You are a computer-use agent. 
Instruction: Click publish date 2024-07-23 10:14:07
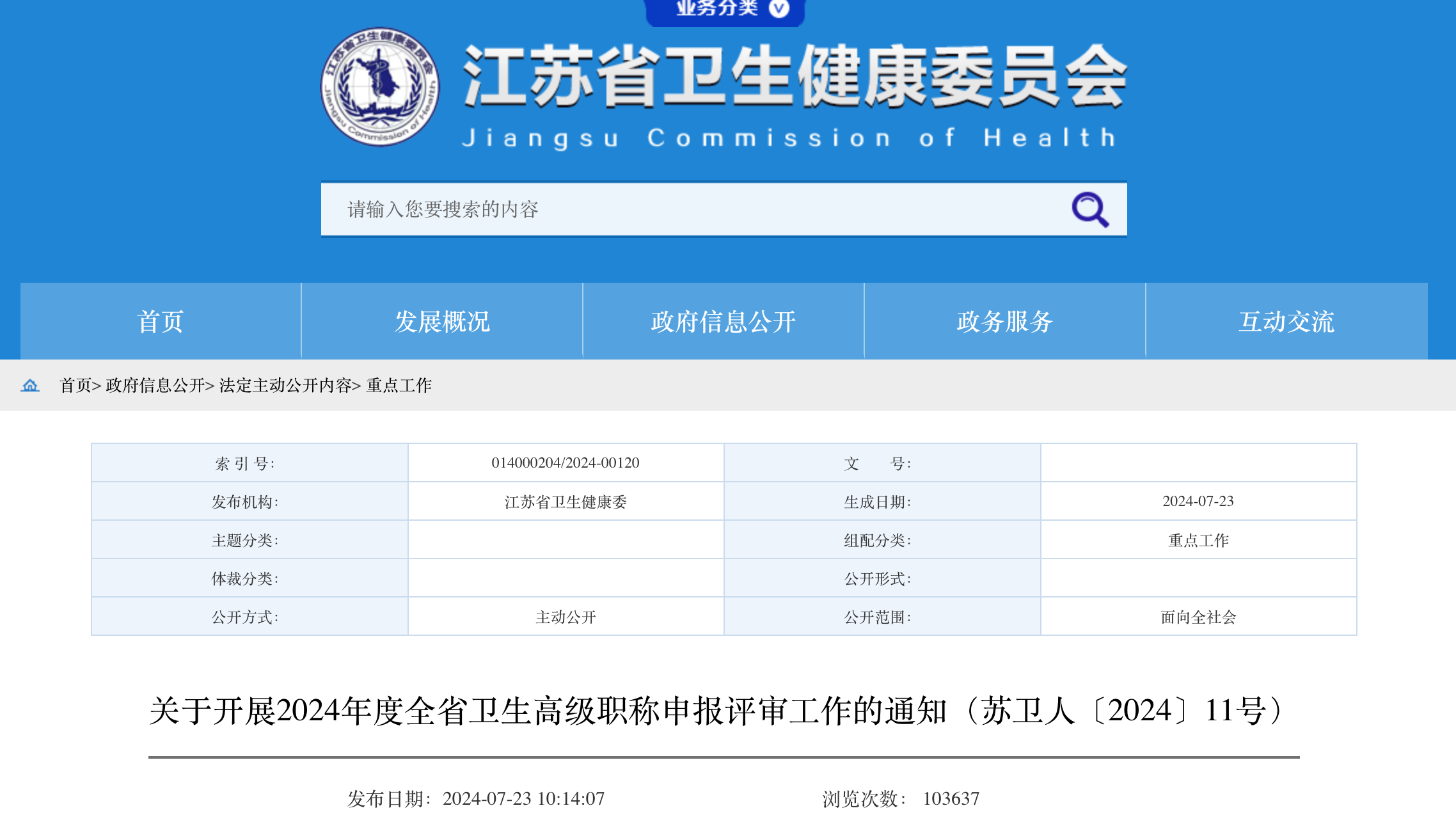pyautogui.click(x=523, y=798)
